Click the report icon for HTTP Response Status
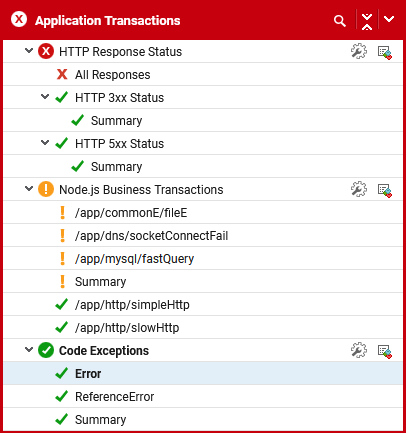This screenshot has width=406, height=433. click(x=385, y=52)
